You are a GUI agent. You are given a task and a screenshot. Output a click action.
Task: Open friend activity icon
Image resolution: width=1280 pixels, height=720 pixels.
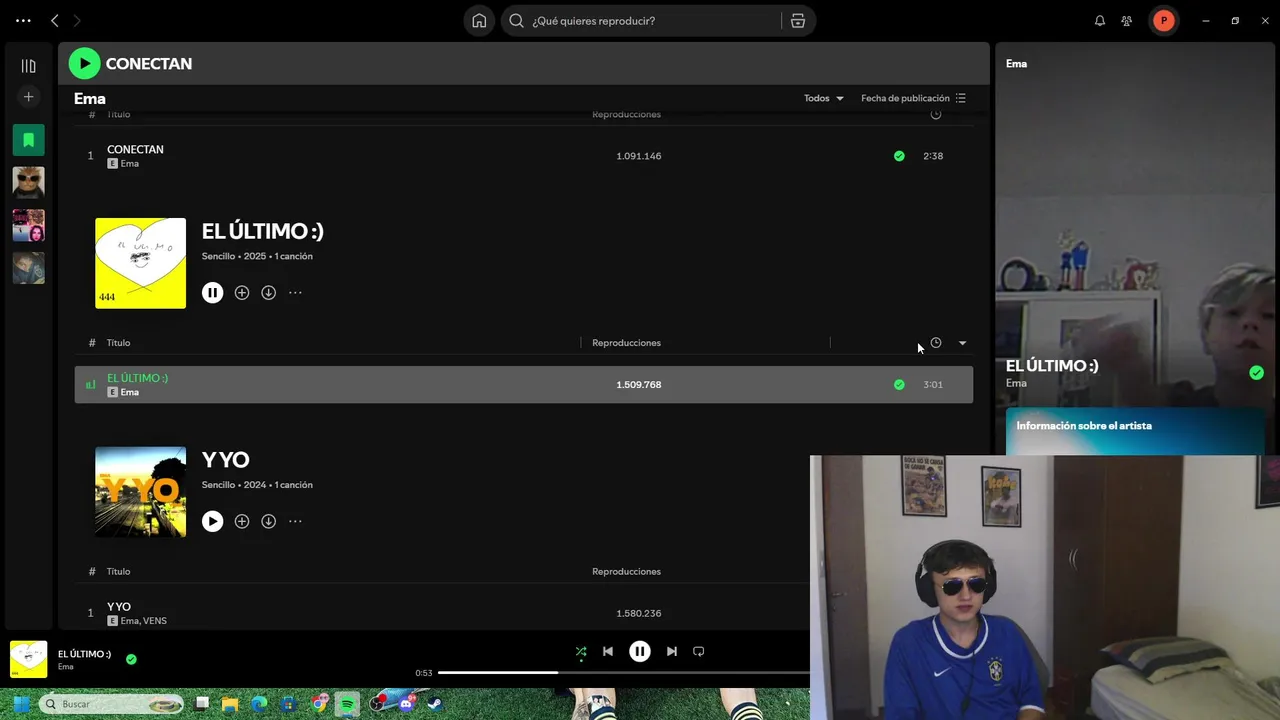(1127, 20)
